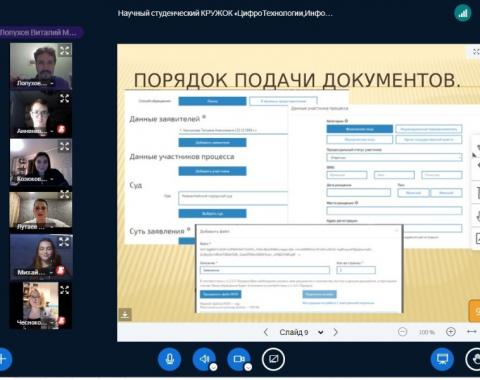Expand Чесноко webcam to fullscreen

click(x=65, y=289)
